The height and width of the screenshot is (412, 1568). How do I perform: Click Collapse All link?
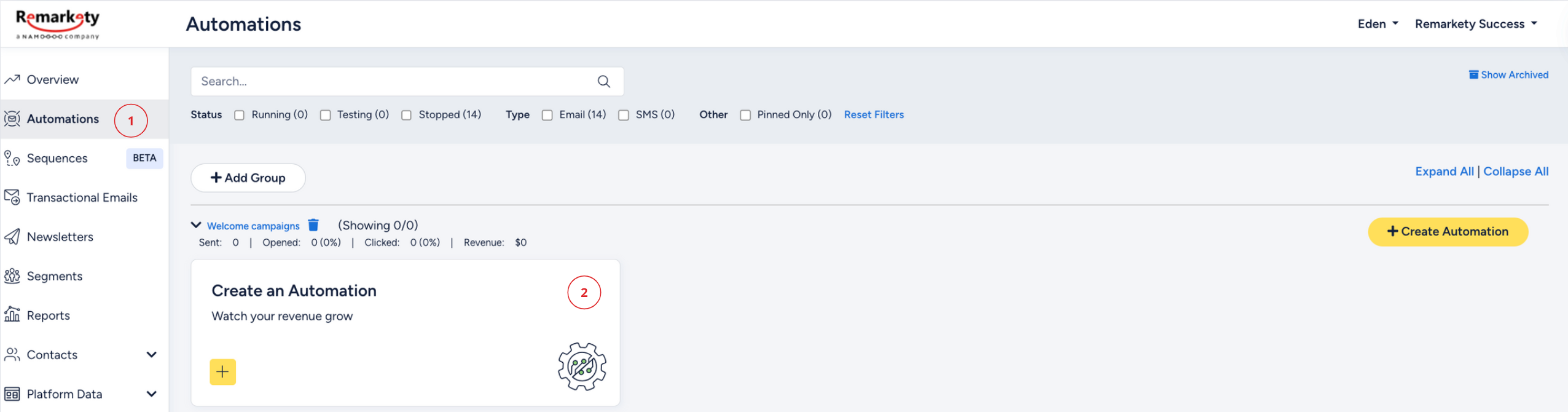pos(1516,172)
